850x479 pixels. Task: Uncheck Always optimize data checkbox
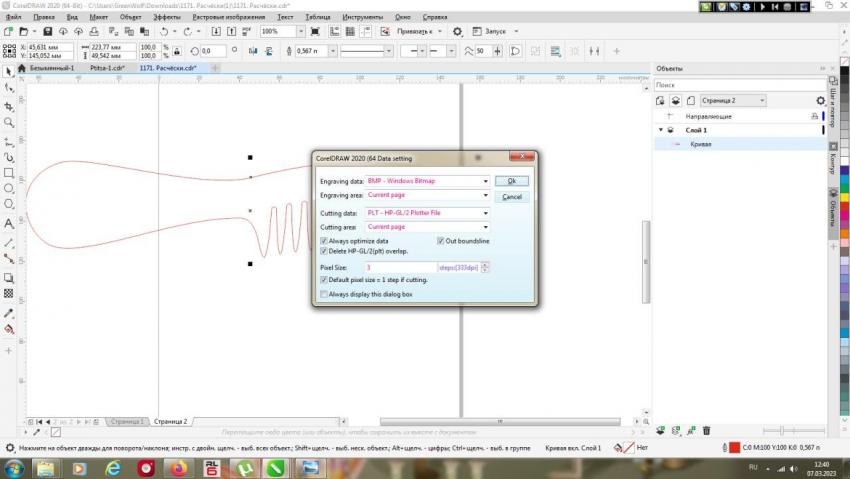click(x=324, y=241)
